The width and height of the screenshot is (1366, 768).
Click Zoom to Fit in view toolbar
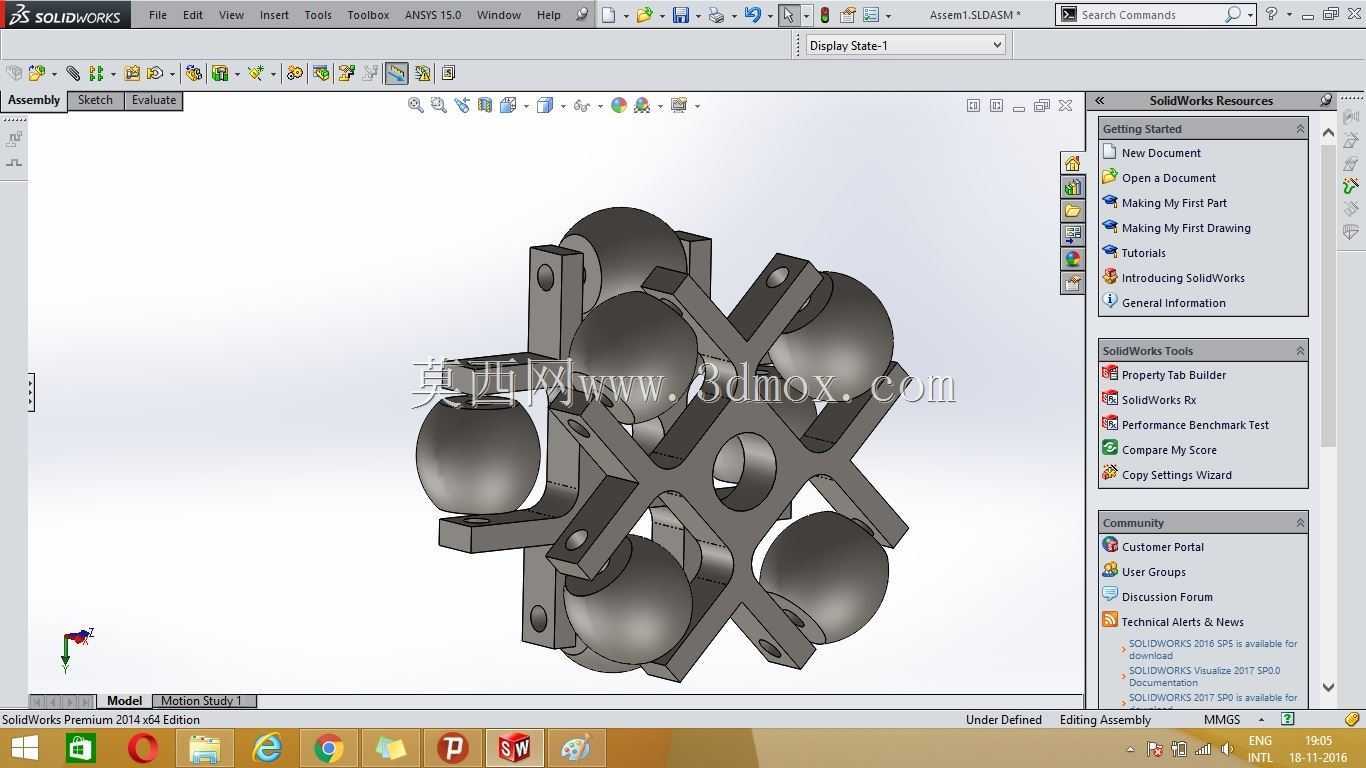tap(416, 105)
